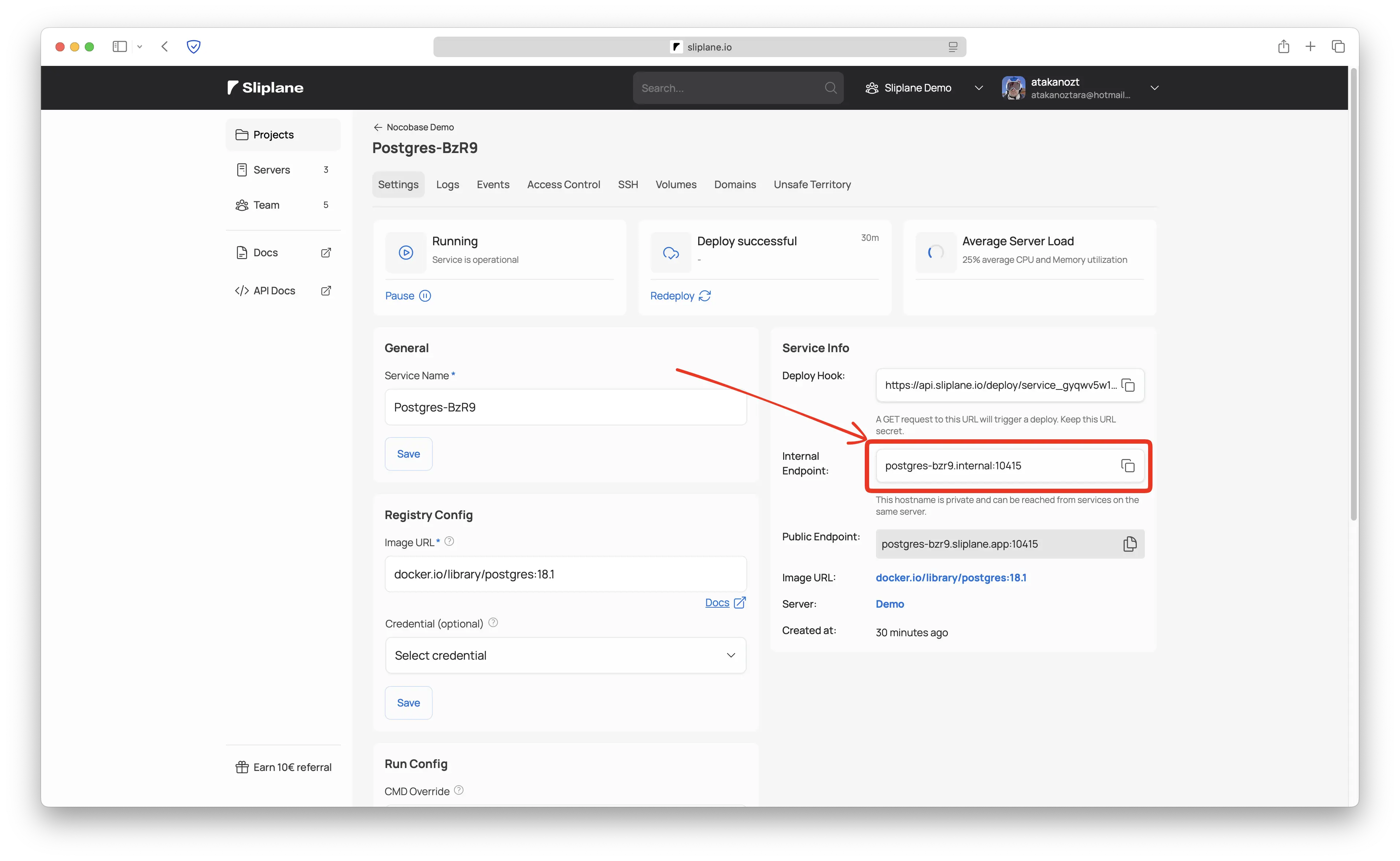Click the Sliplane logo at top left

click(x=265, y=88)
